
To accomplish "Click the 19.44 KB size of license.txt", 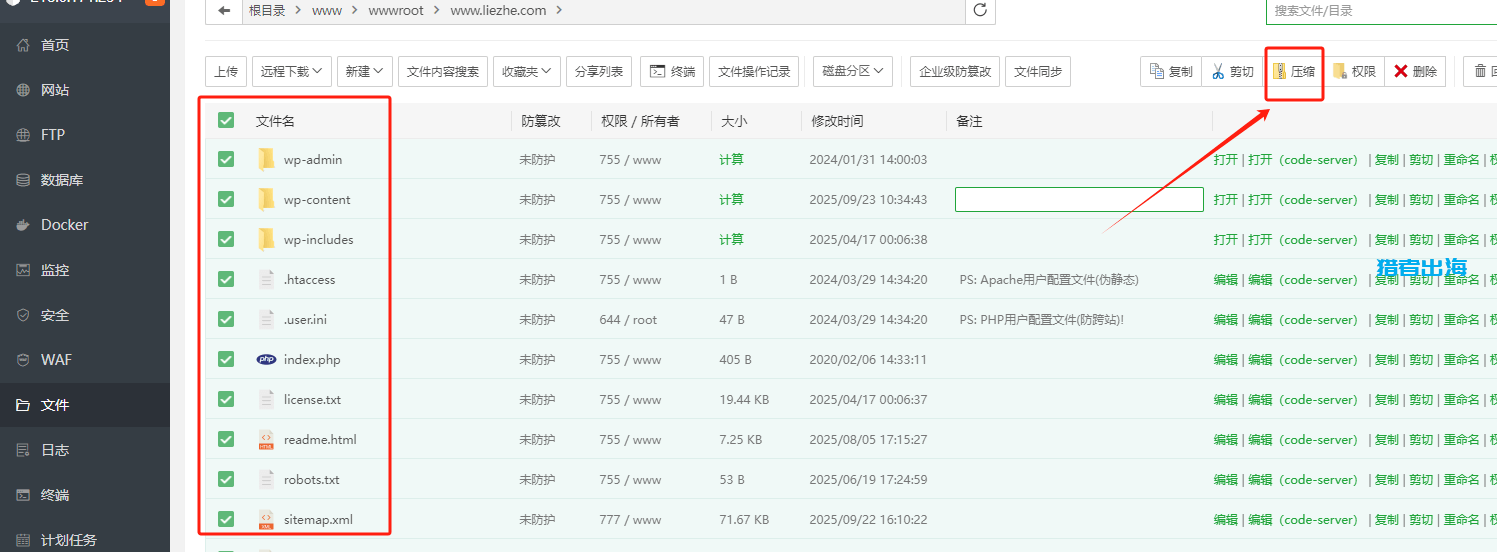I will tap(744, 399).
